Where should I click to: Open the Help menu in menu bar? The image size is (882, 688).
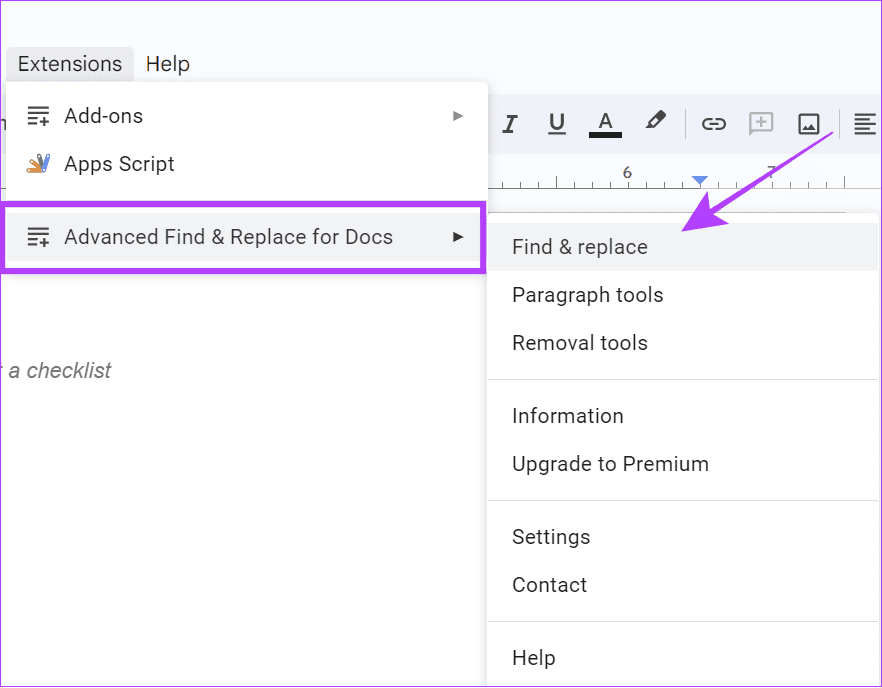tap(168, 64)
